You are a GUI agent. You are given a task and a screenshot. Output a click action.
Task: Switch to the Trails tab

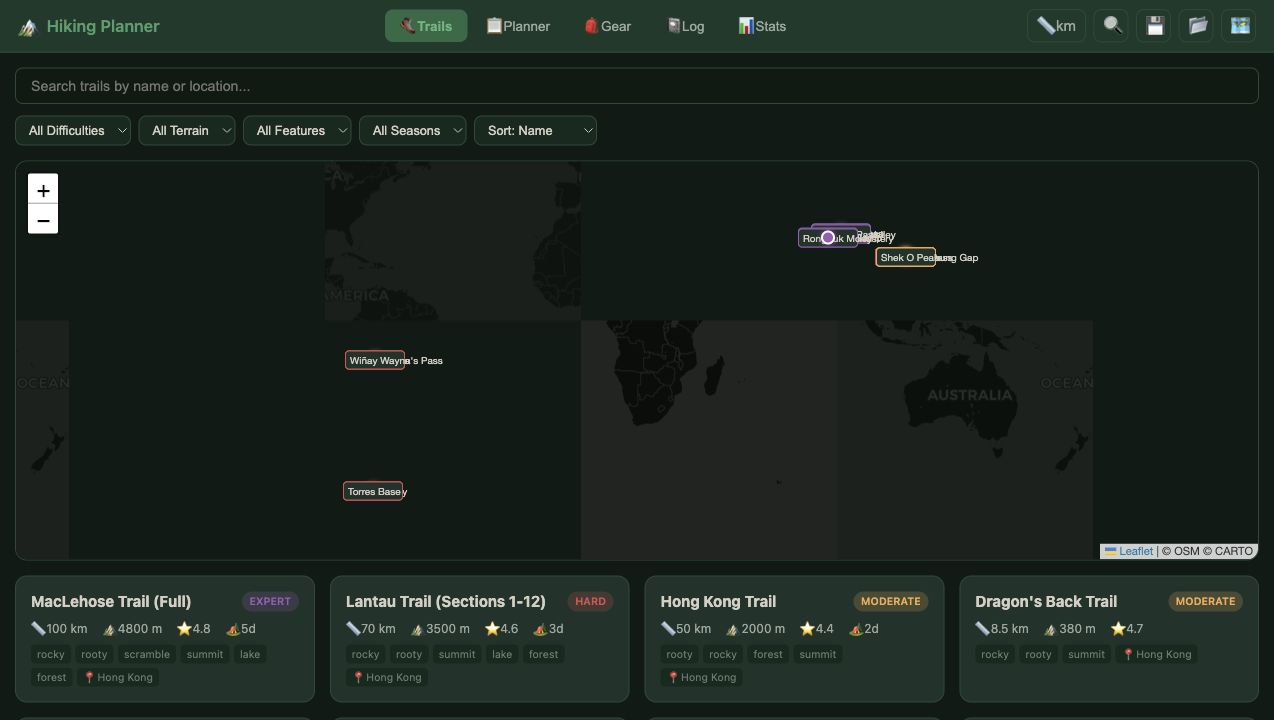click(426, 26)
